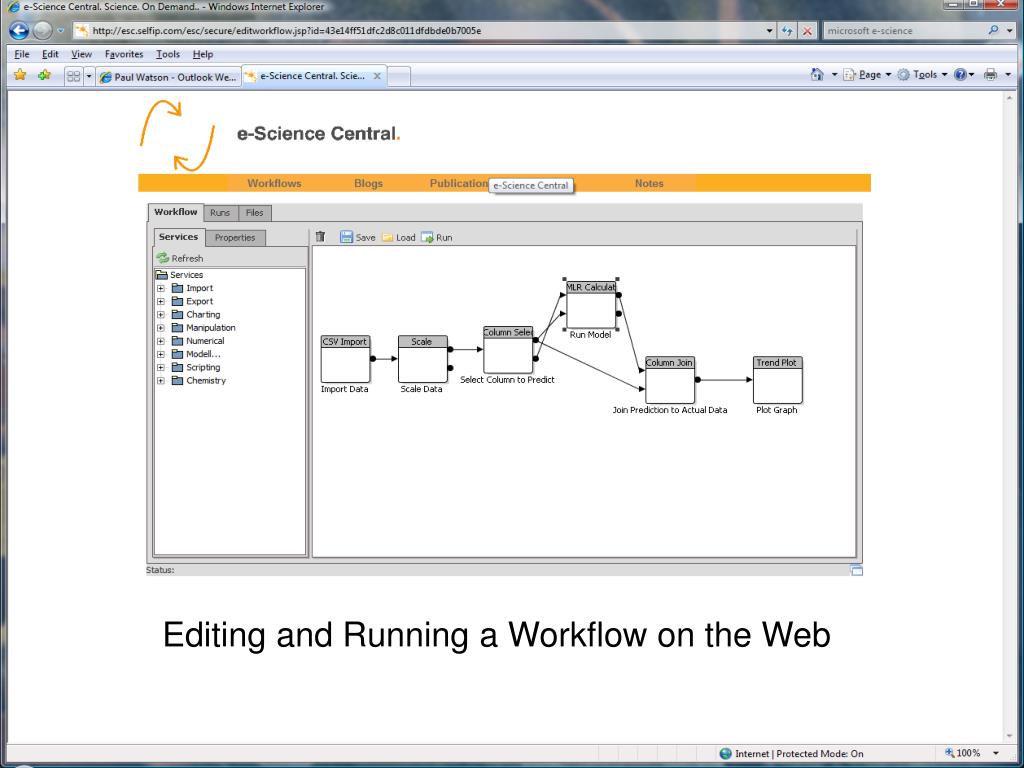The width and height of the screenshot is (1024, 768).
Task: Expand the Chemistry services node
Action: 161,380
